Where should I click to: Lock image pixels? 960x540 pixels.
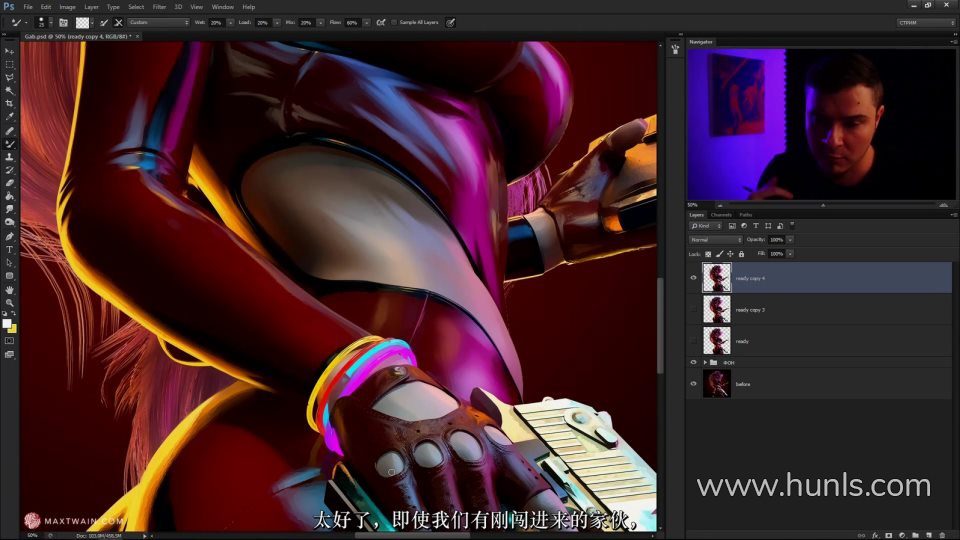point(719,253)
